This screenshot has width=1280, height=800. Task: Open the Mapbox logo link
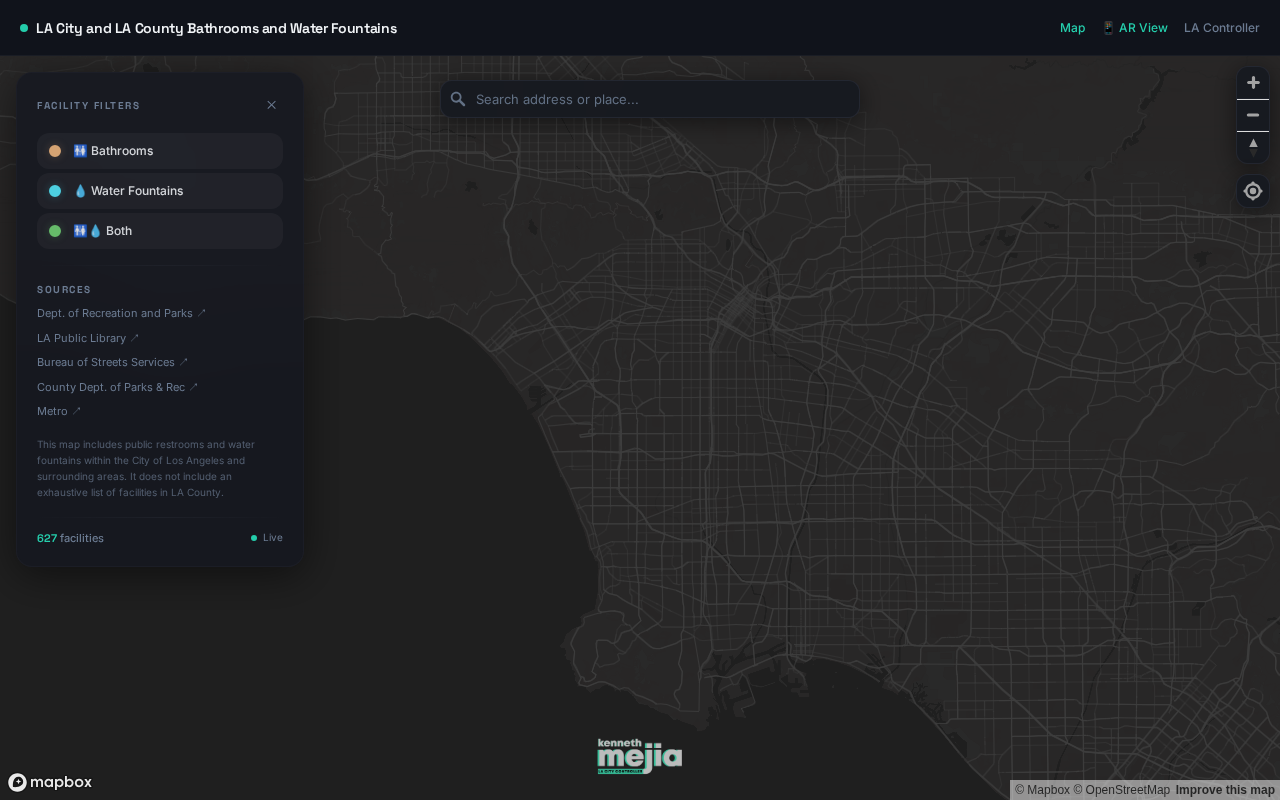coord(50,782)
